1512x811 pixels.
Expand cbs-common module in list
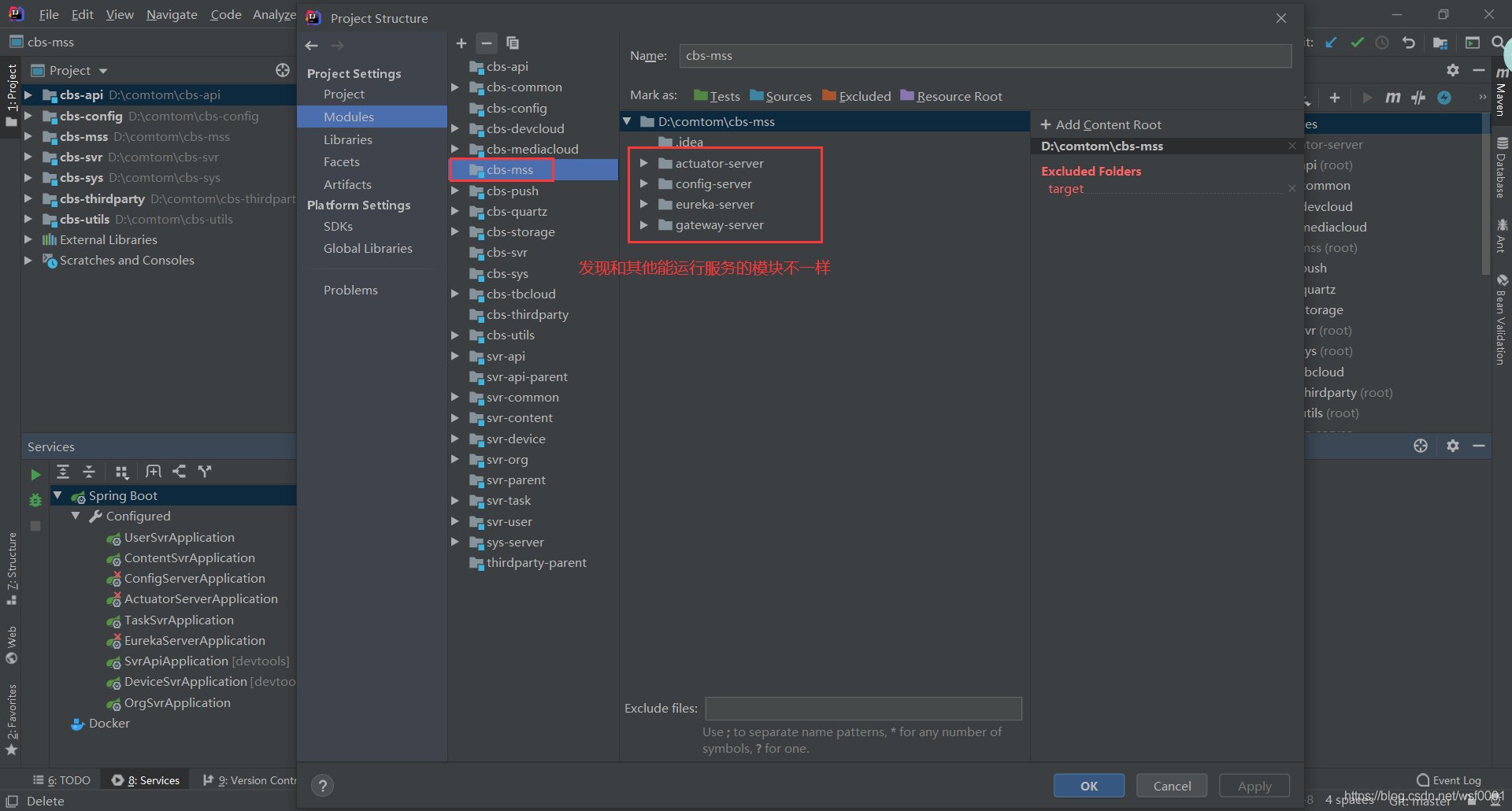pos(454,87)
